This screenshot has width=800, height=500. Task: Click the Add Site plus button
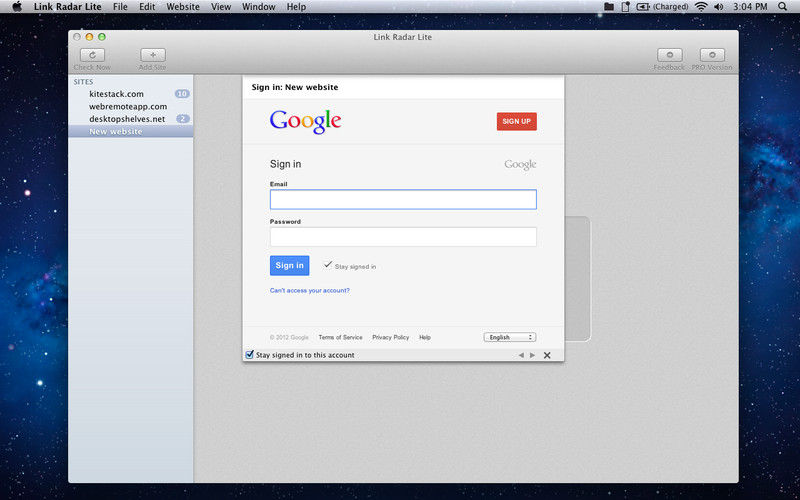click(x=153, y=55)
